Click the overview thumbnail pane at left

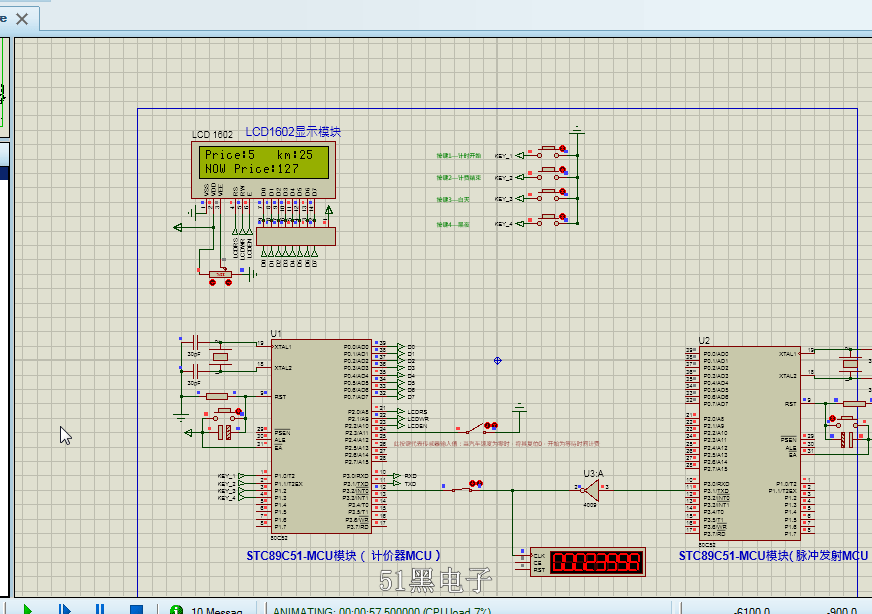point(5,88)
